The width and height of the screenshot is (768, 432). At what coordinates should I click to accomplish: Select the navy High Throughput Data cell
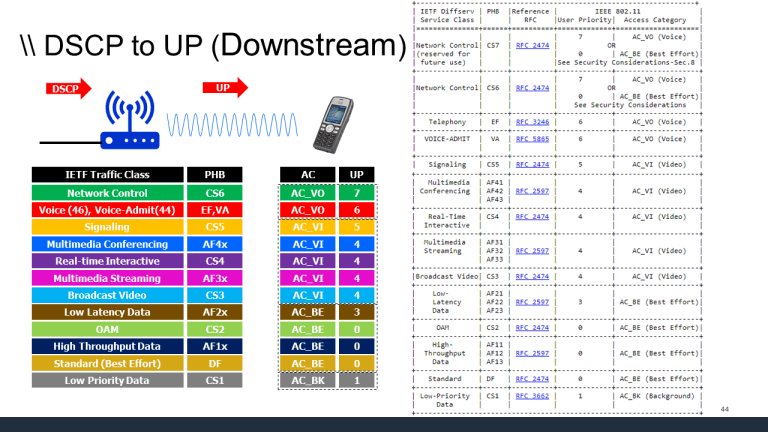point(108,346)
